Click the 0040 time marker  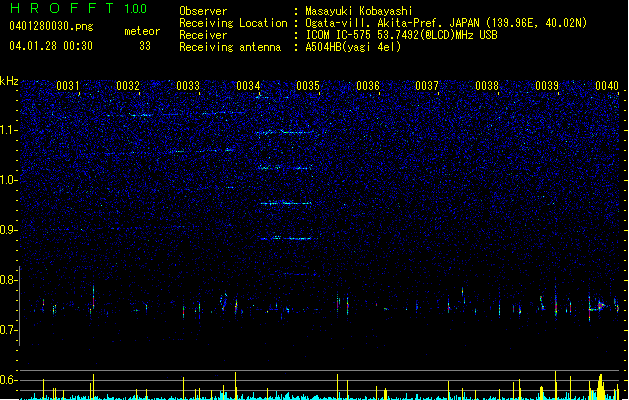coord(607,85)
